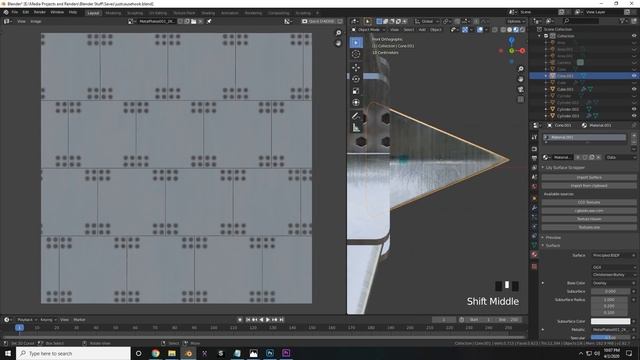Click the Texture Haven source button
Screen dimensions: 640x360
point(589,219)
